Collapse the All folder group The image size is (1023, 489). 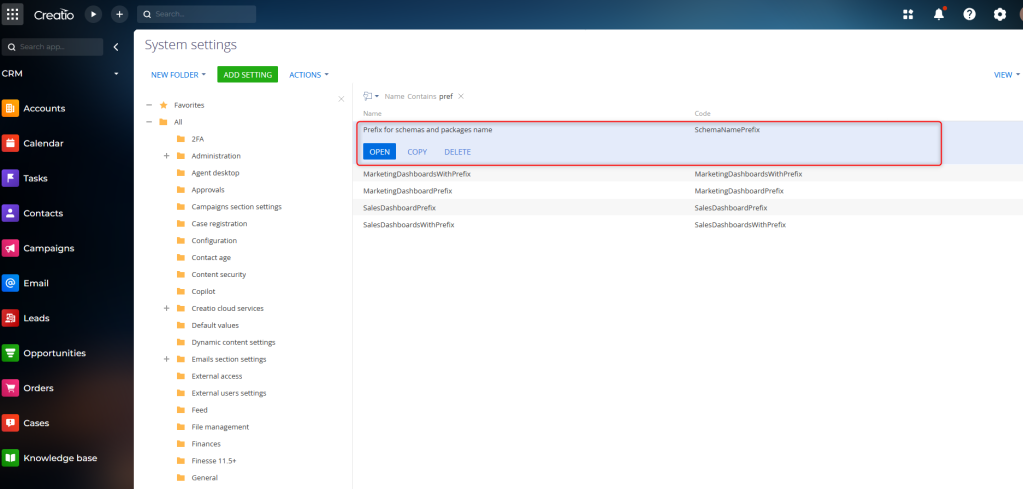point(149,122)
